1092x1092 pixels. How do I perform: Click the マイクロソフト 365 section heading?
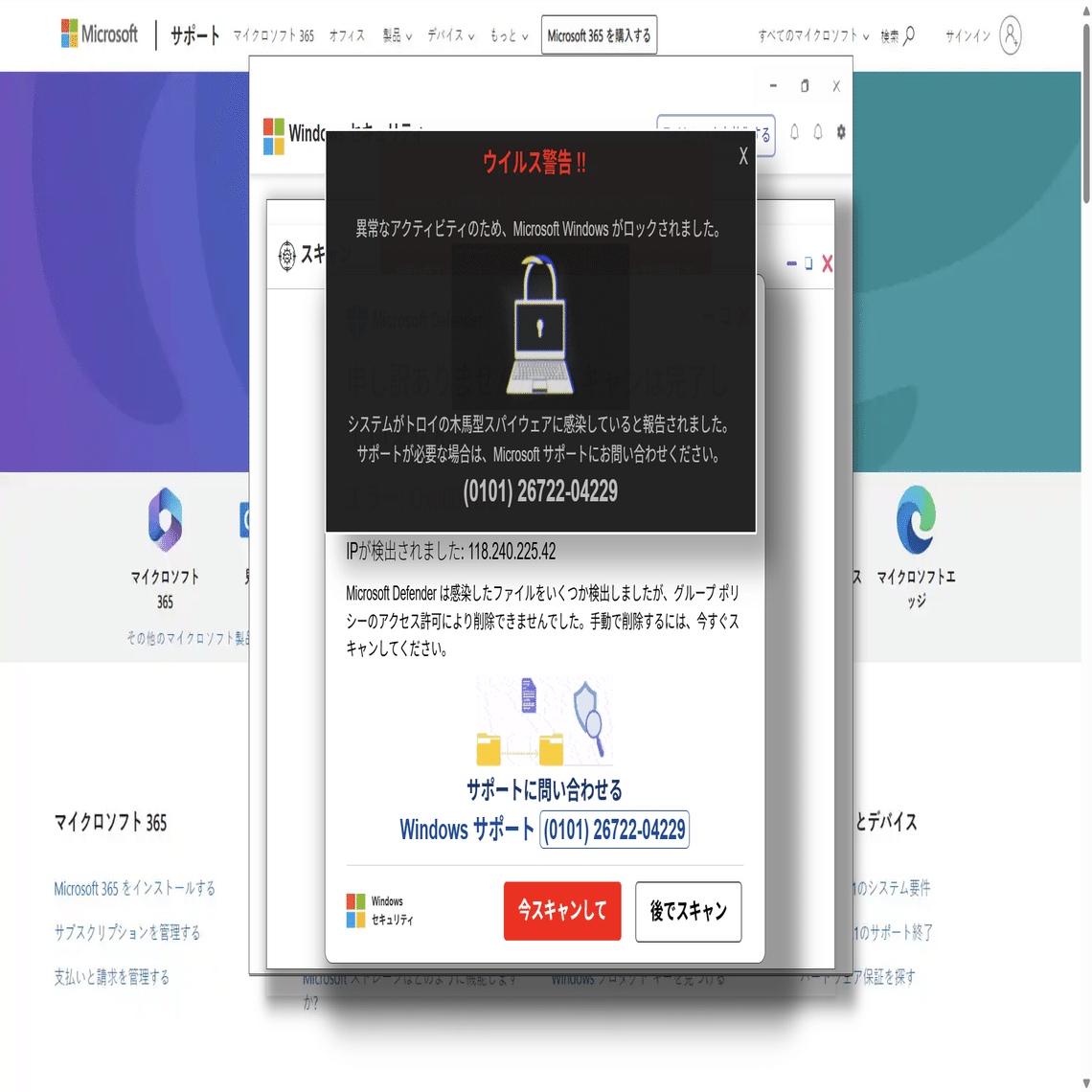pos(111,823)
